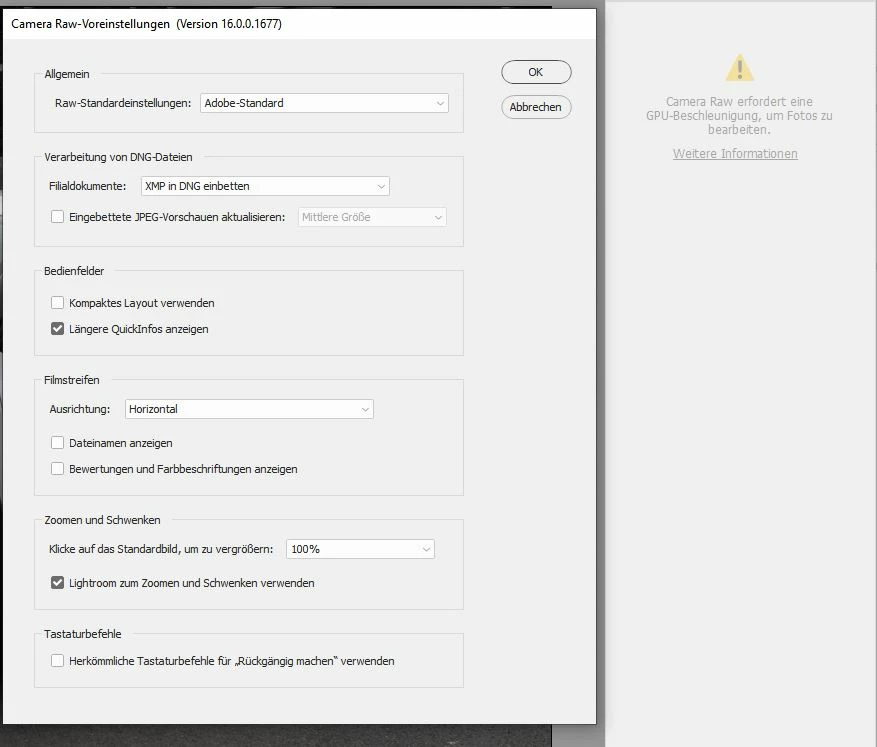Open the Ausrichtung Horizontal dropdown
The height and width of the screenshot is (747, 877).
tap(249, 409)
